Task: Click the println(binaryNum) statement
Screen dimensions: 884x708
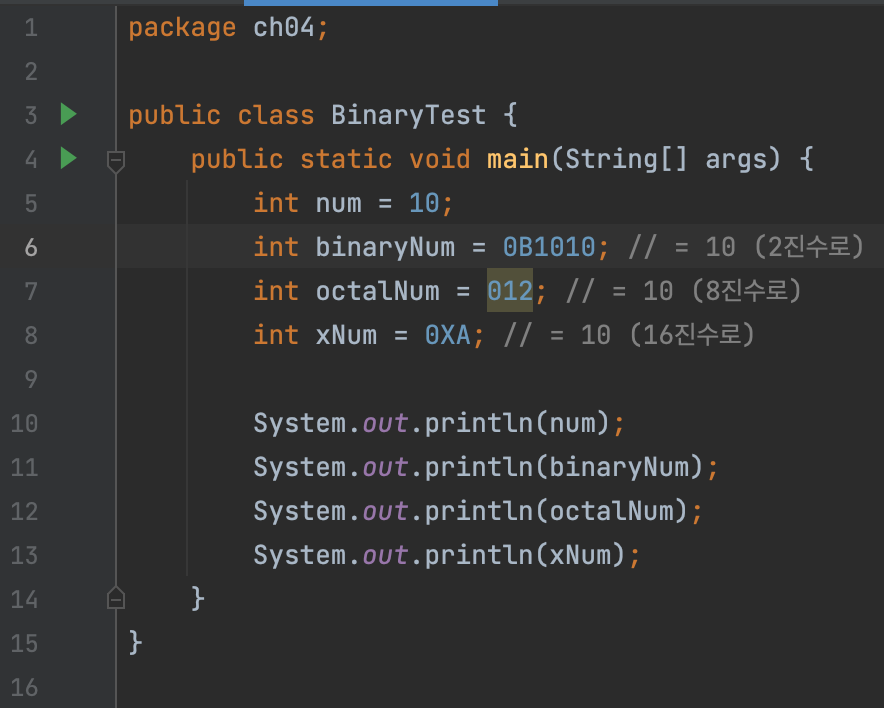Action: tap(486, 467)
